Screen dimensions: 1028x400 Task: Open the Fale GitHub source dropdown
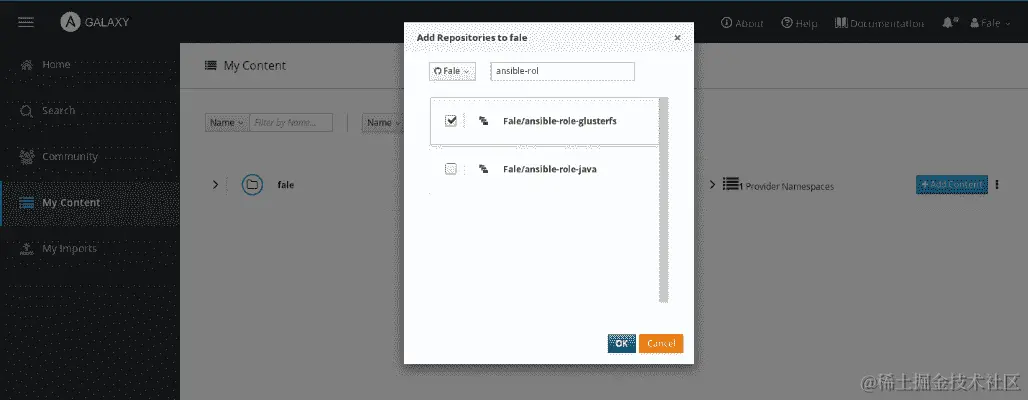452,71
